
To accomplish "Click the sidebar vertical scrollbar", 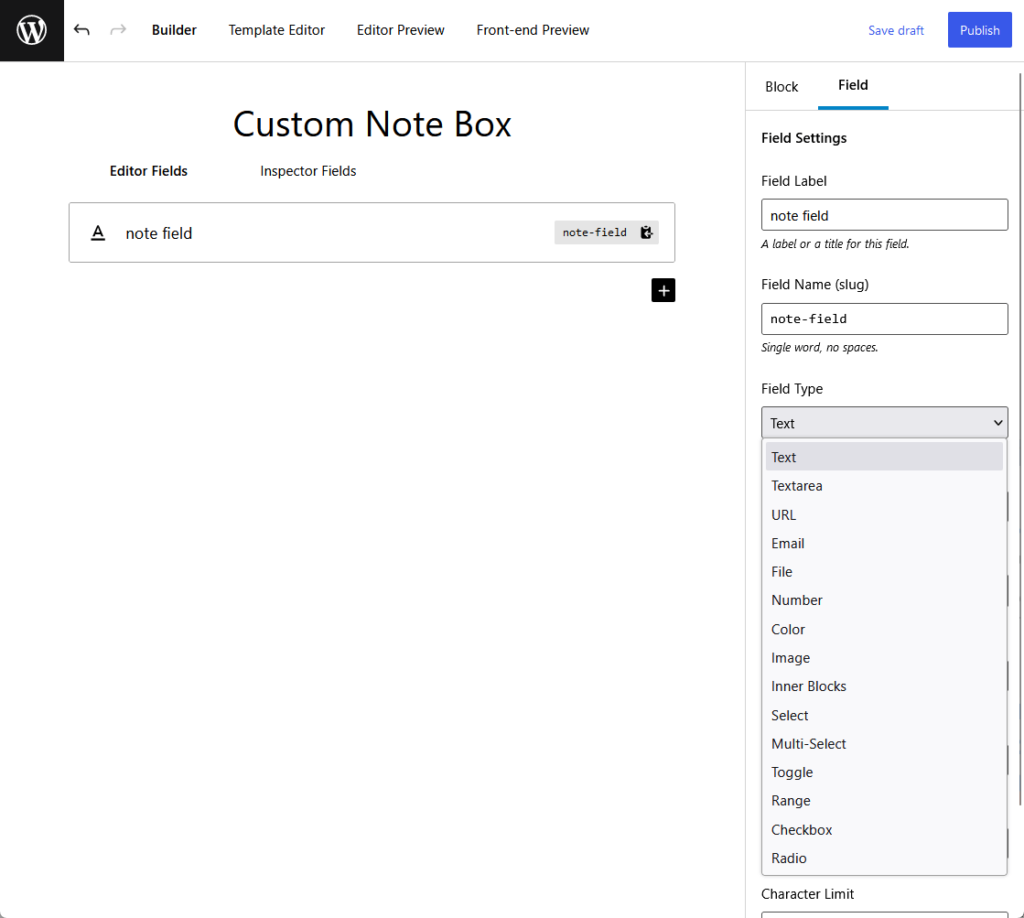I will [x=1021, y=437].
